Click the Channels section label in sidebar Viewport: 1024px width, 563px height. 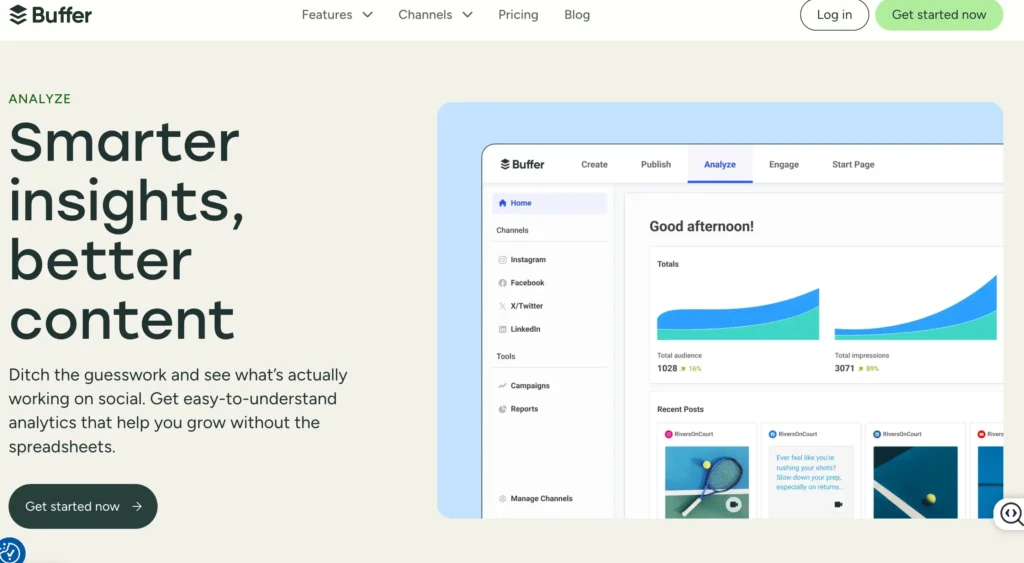click(x=512, y=231)
